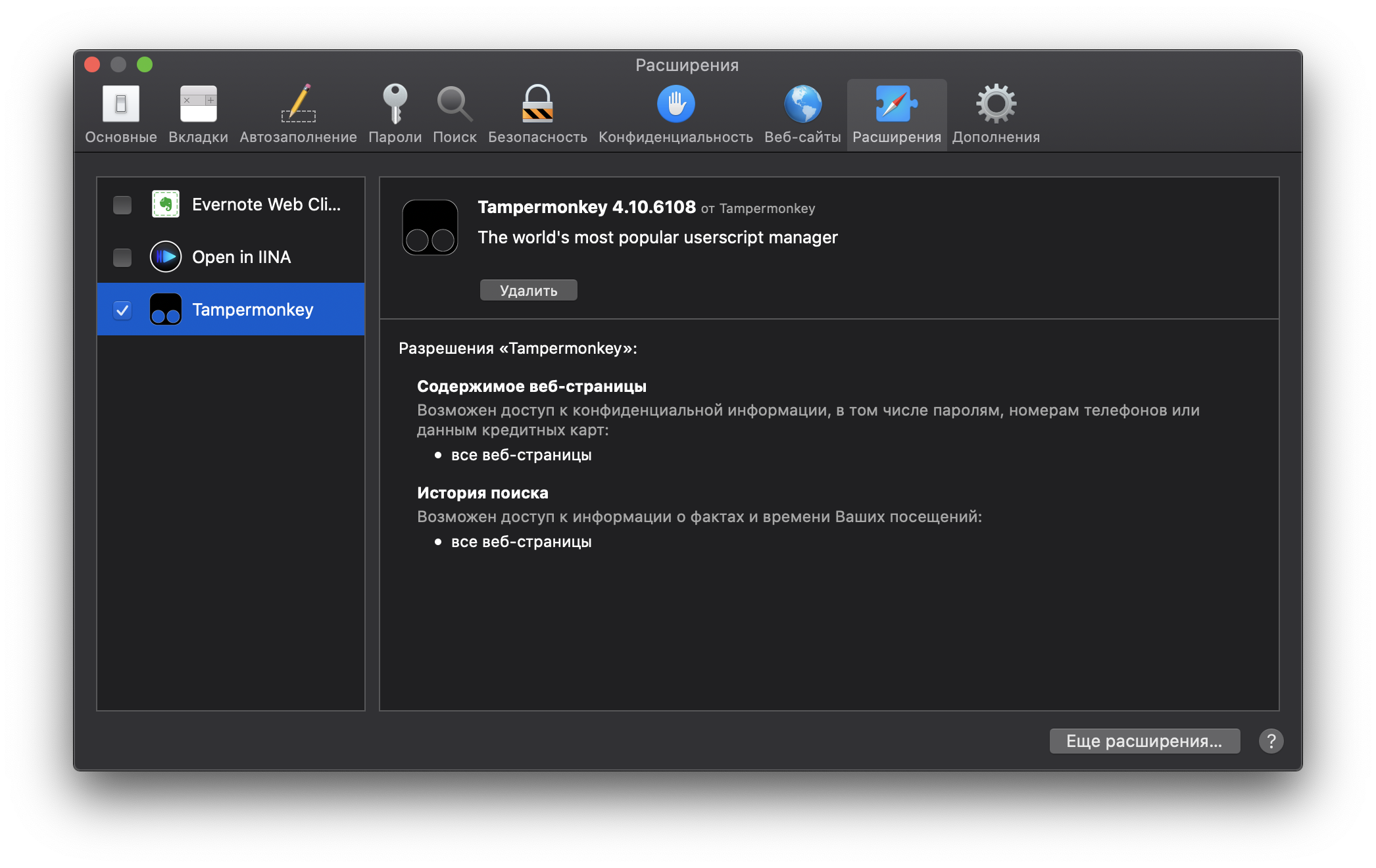Image resolution: width=1376 pixels, height=868 pixels.
Task: Enable the Evernote Web Clipper checkbox
Action: (122, 205)
